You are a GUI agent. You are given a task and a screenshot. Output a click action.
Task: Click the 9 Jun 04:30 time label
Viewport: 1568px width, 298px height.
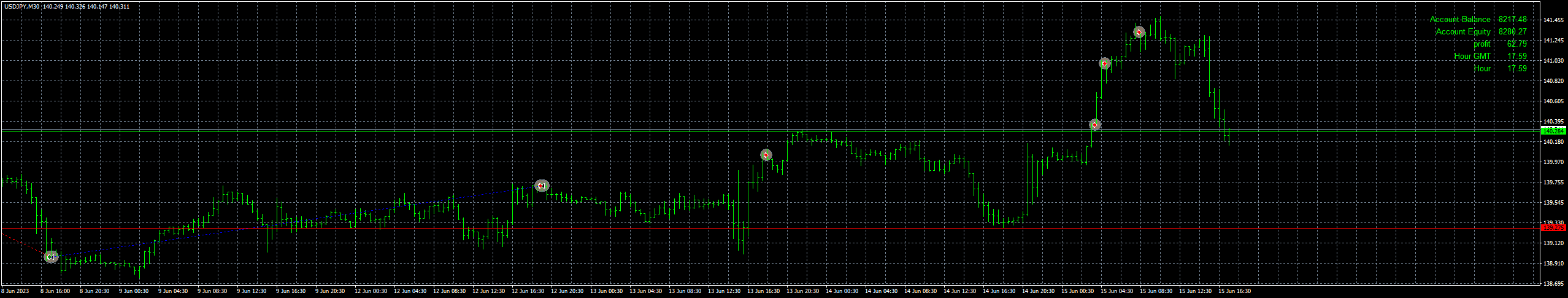point(173,291)
